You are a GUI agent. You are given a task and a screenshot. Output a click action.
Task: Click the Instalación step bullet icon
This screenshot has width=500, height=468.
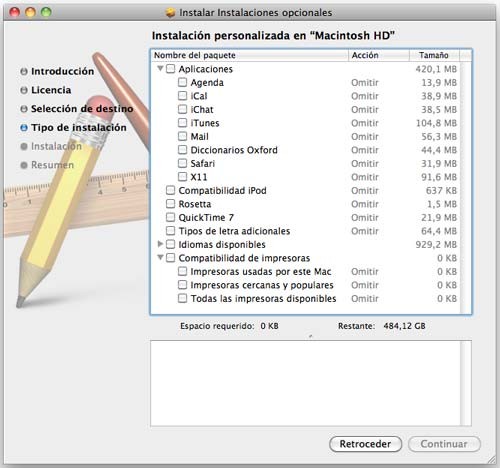24,146
